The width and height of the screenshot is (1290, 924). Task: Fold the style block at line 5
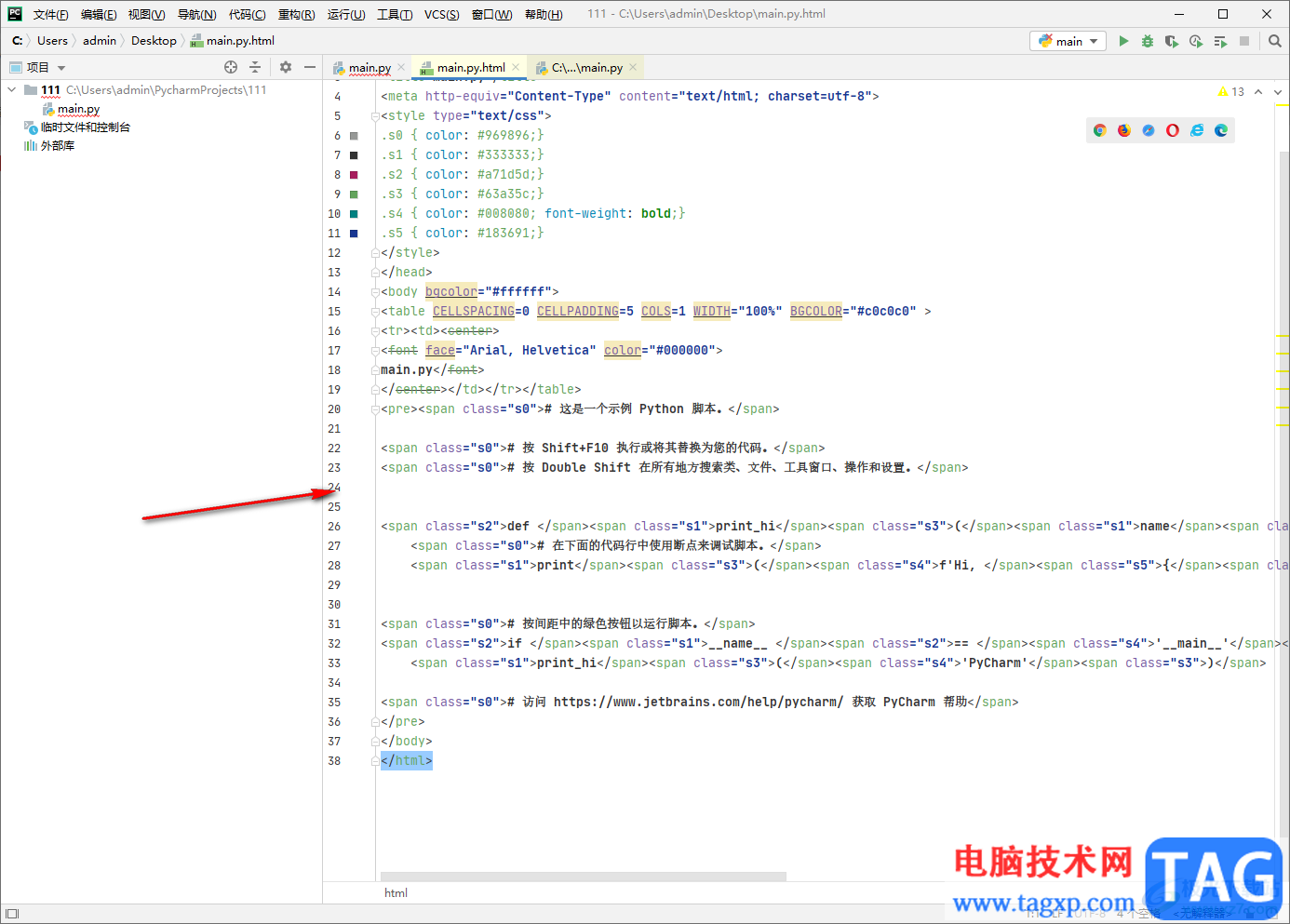374,116
